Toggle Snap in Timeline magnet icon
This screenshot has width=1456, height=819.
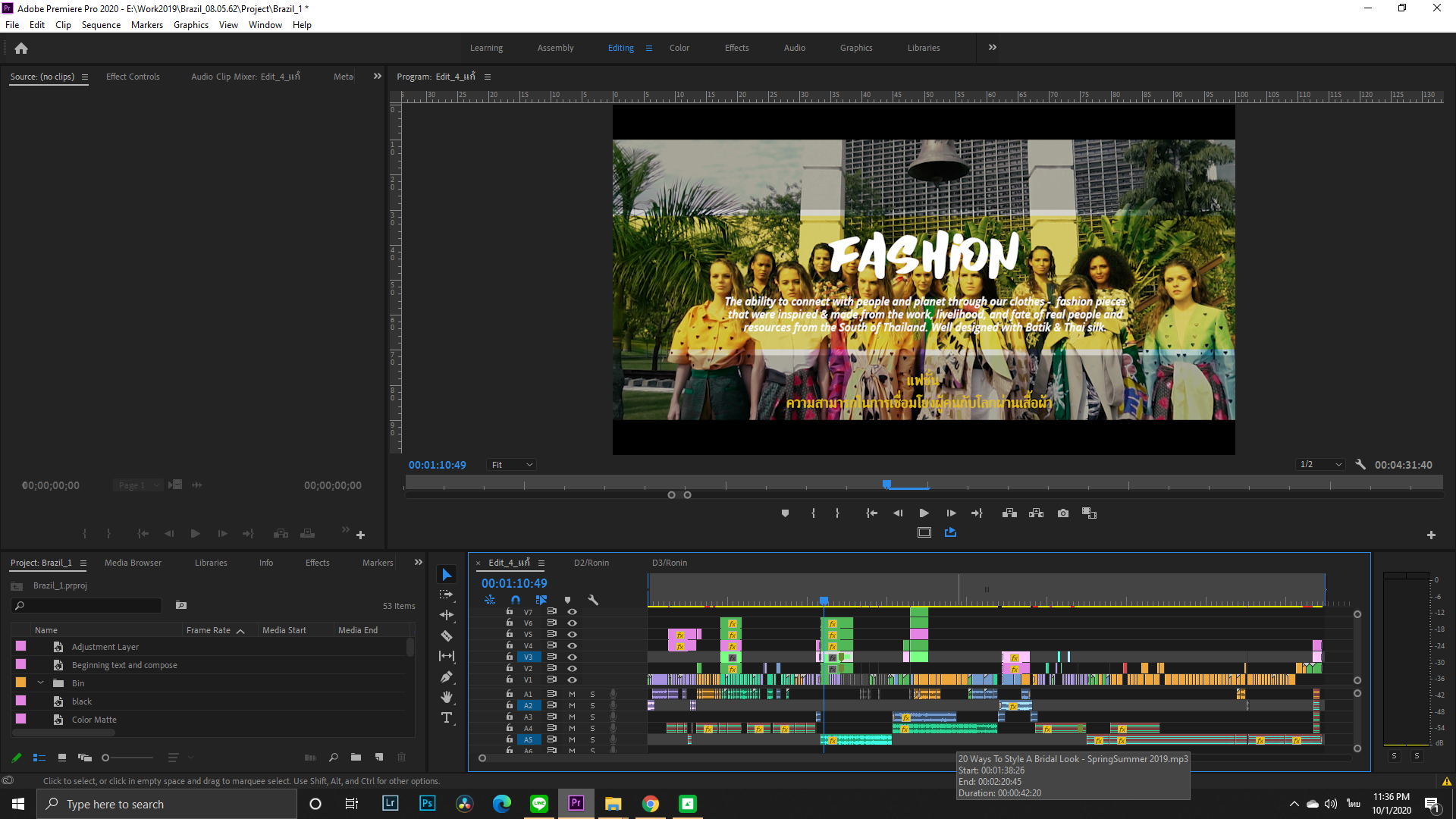516,600
